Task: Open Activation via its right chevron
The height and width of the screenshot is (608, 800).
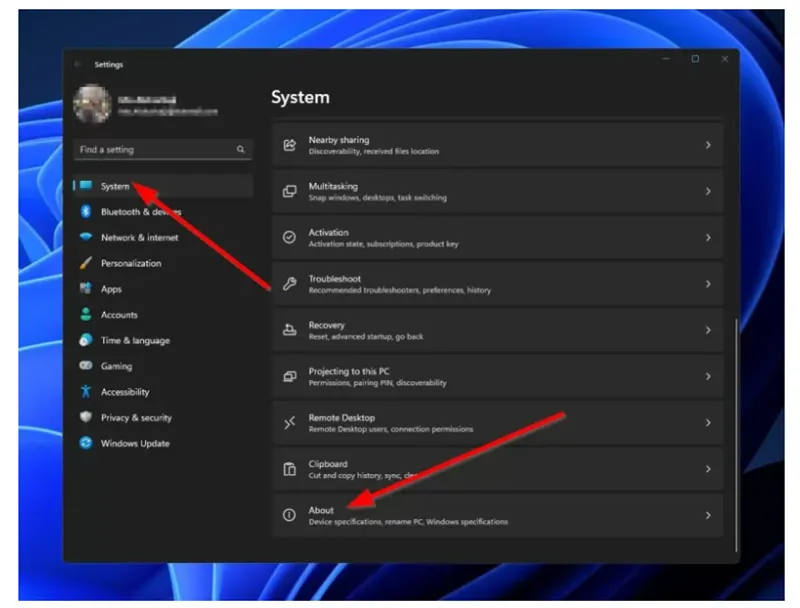Action: (708, 238)
